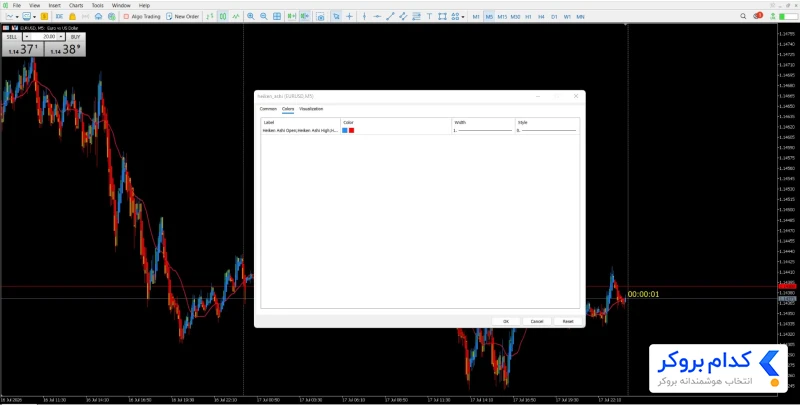
Task: Select the text T tool
Action: click(430, 16)
